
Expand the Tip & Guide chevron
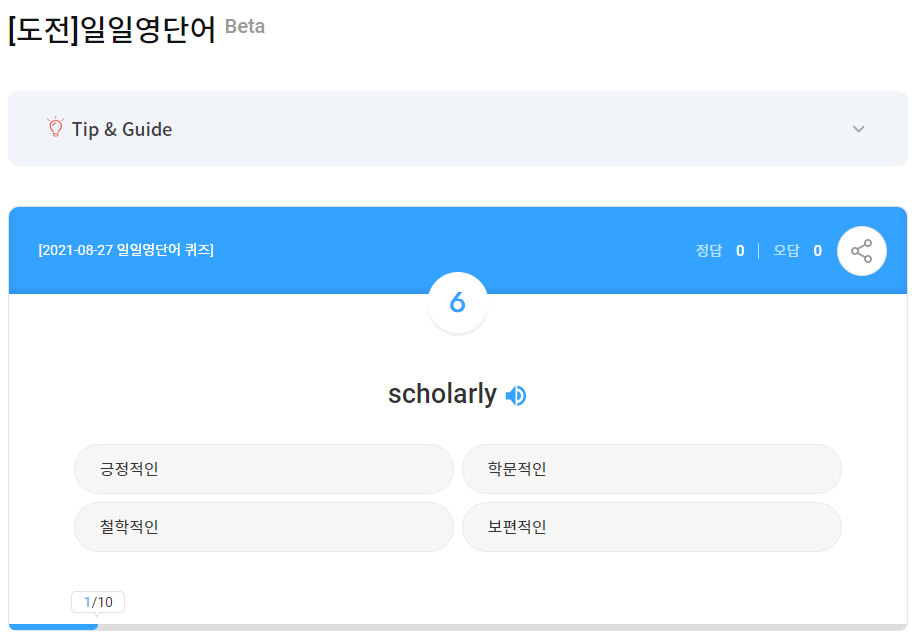(858, 129)
